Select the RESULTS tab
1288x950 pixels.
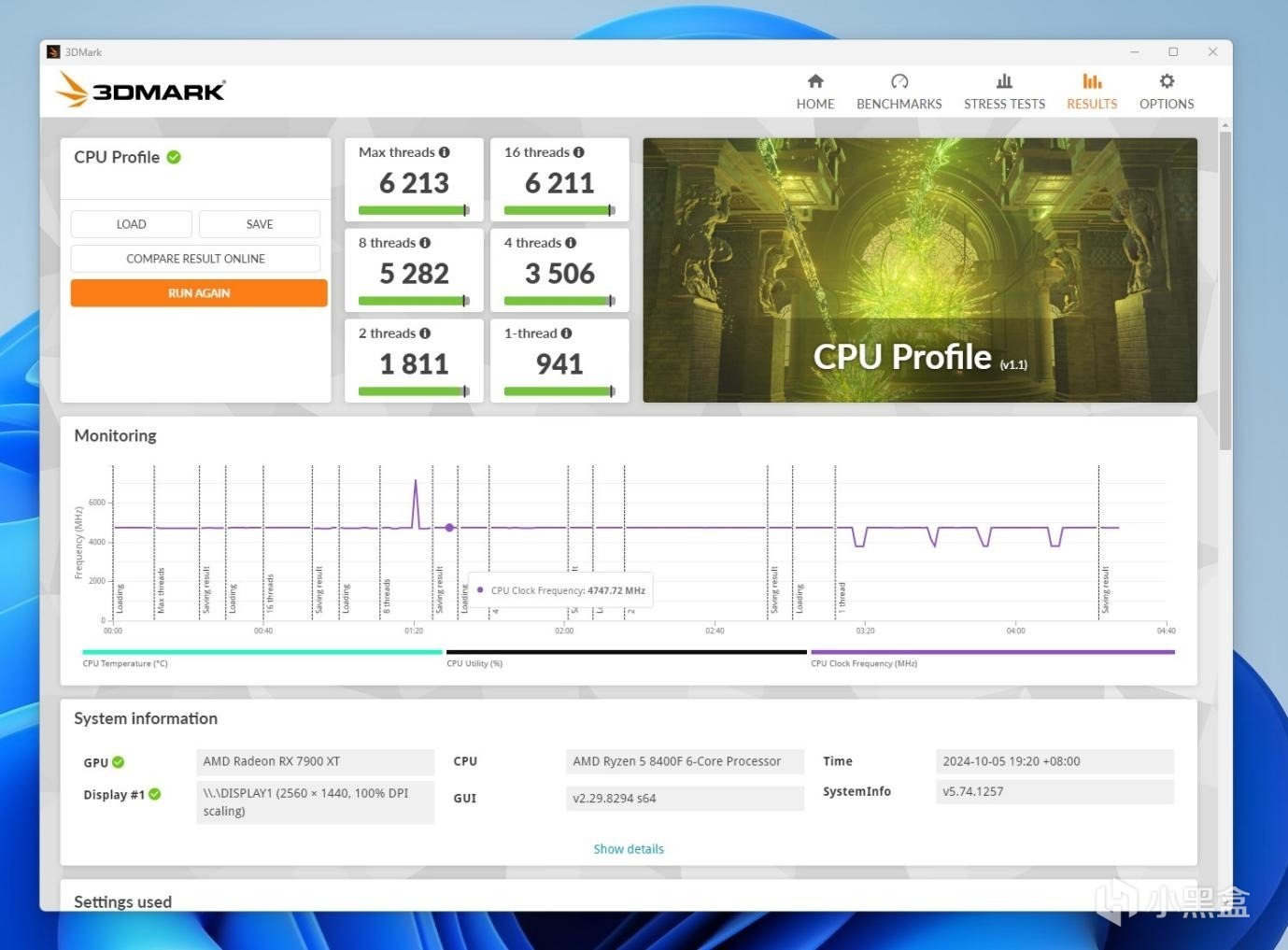coord(1092,92)
